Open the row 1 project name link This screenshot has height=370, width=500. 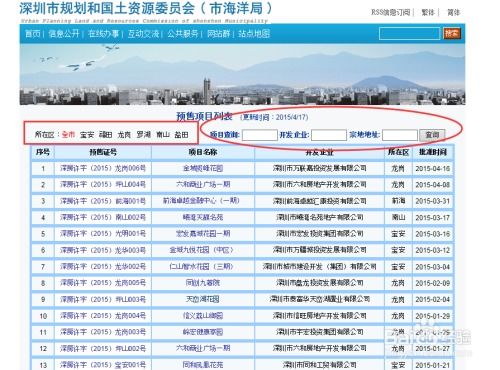[203, 168]
